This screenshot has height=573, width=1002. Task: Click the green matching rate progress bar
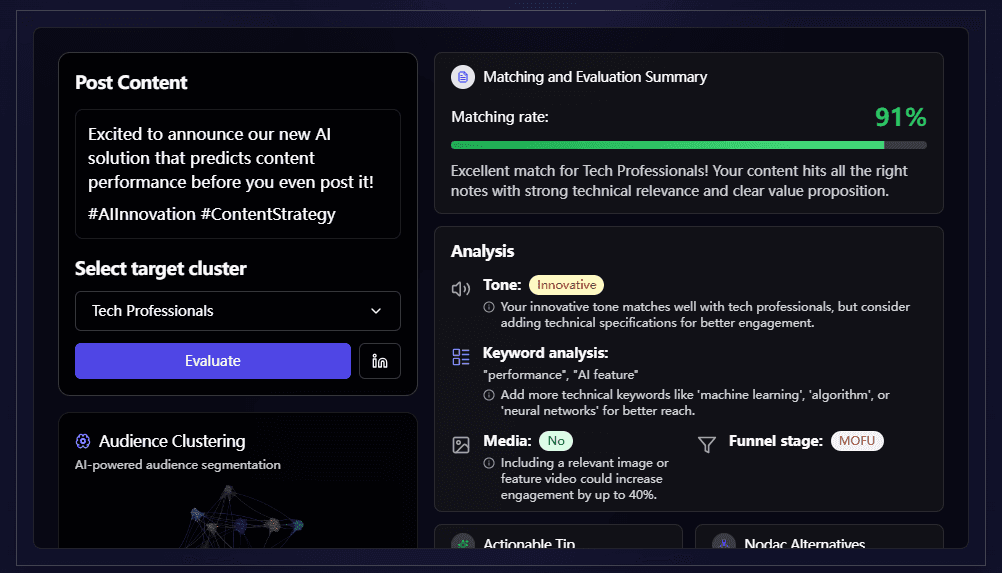[667, 145]
